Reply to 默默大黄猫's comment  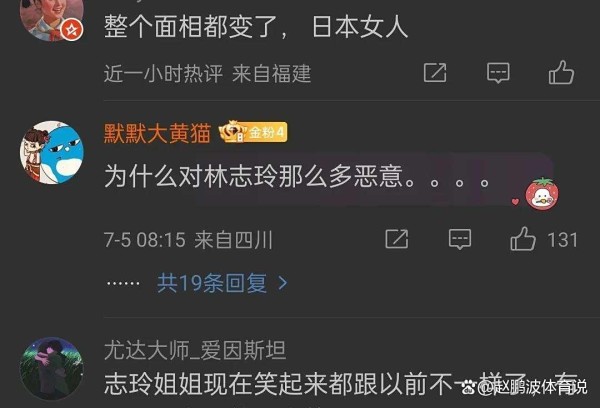[460, 240]
